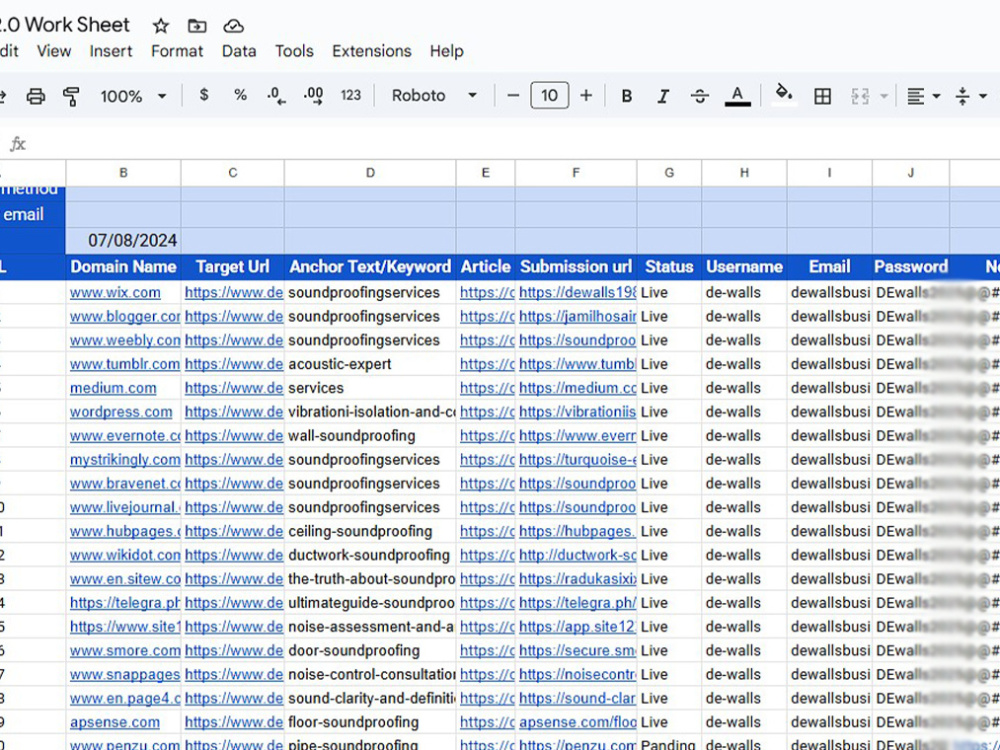Viewport: 1000px width, 750px height.
Task: Open the Roboto font dropdown
Action: click(434, 96)
